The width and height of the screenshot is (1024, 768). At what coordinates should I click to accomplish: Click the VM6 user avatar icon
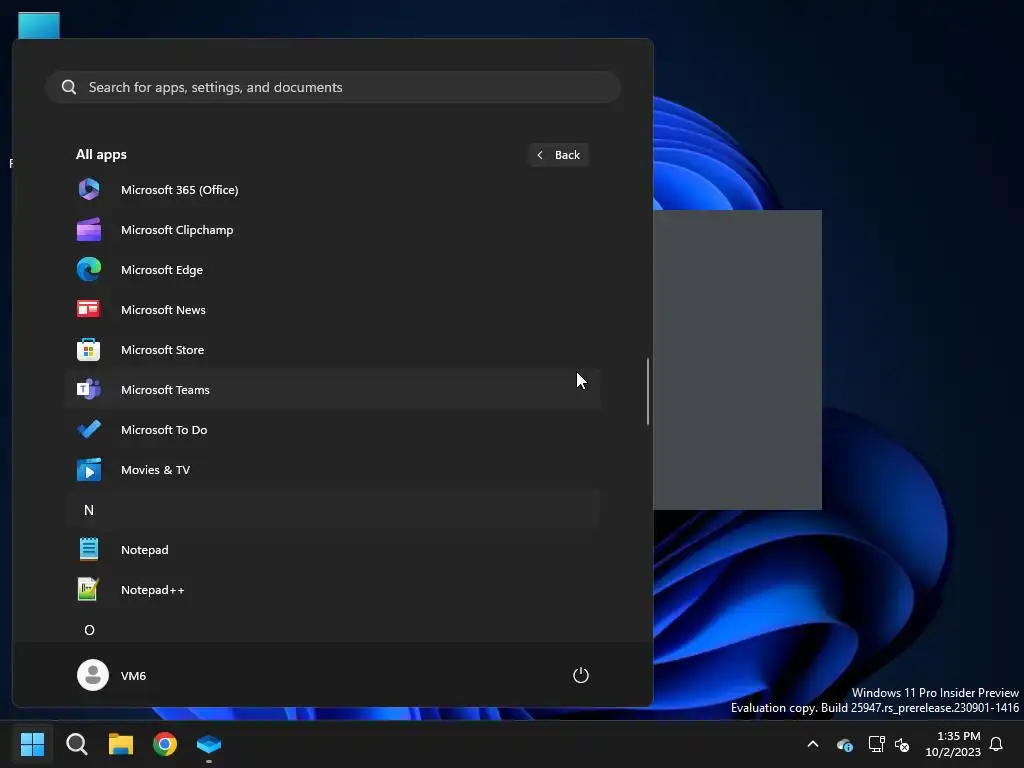[93, 675]
